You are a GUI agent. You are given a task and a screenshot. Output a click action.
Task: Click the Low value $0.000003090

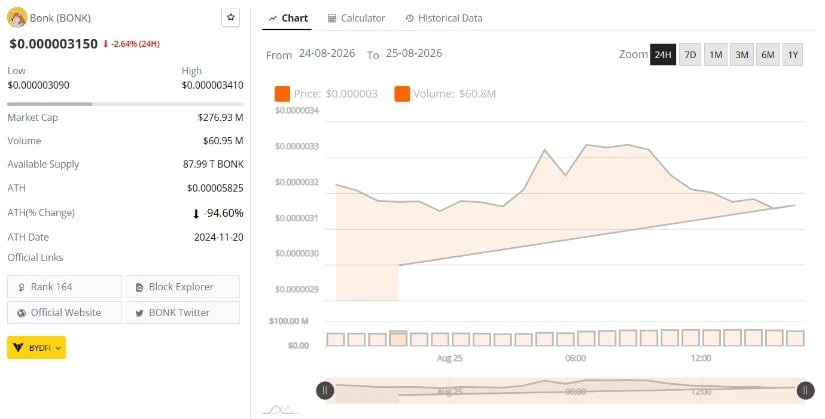38,85
